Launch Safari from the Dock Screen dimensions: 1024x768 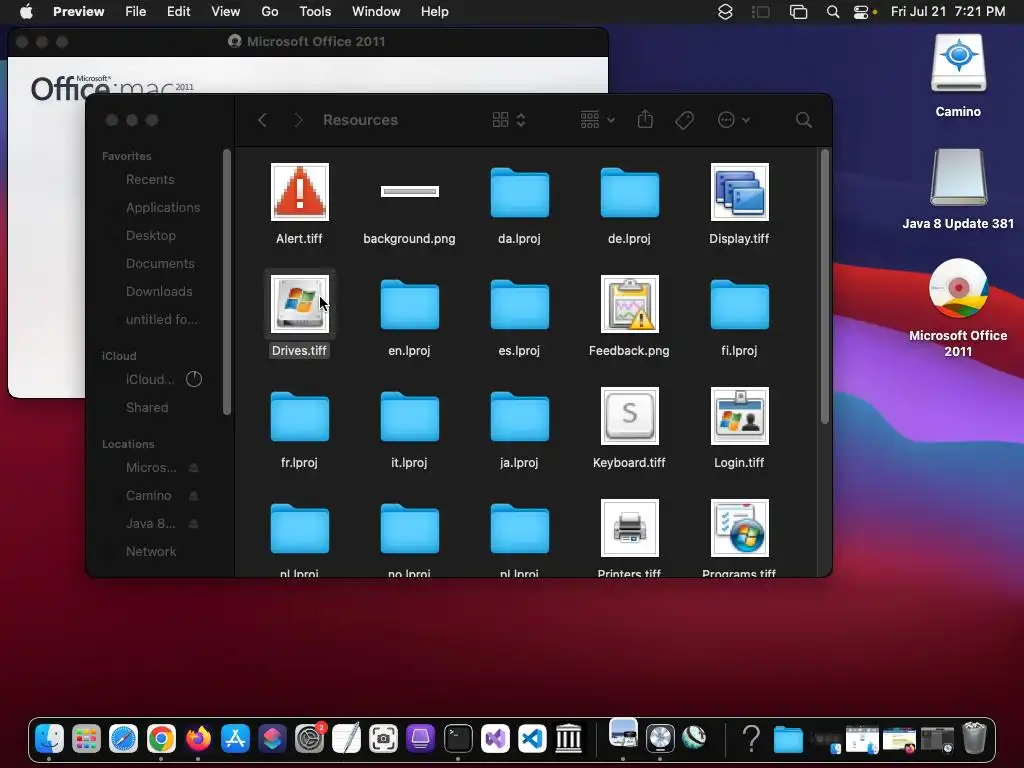pyautogui.click(x=123, y=739)
